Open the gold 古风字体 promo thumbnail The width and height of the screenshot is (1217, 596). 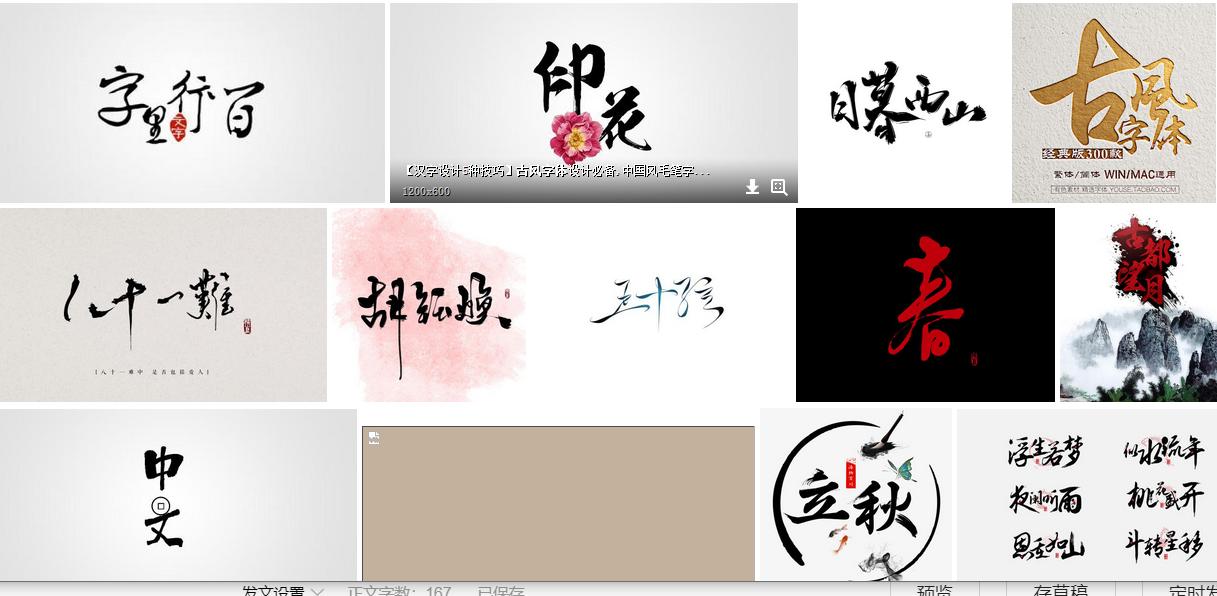(x=1113, y=100)
